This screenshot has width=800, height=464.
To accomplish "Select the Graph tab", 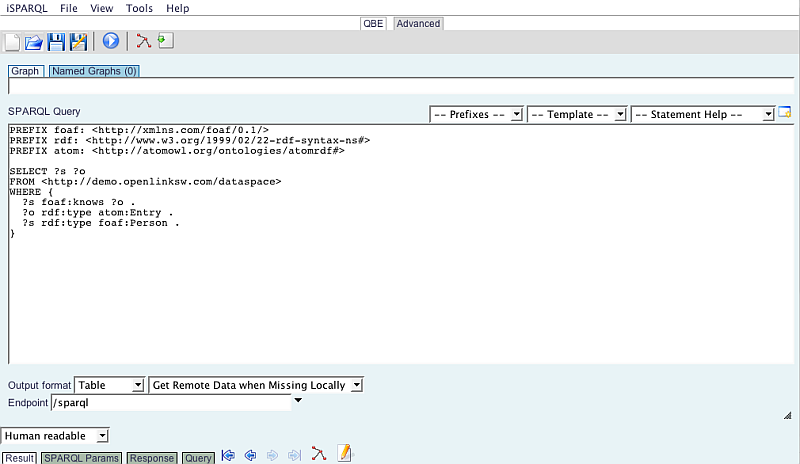I will (25, 71).
